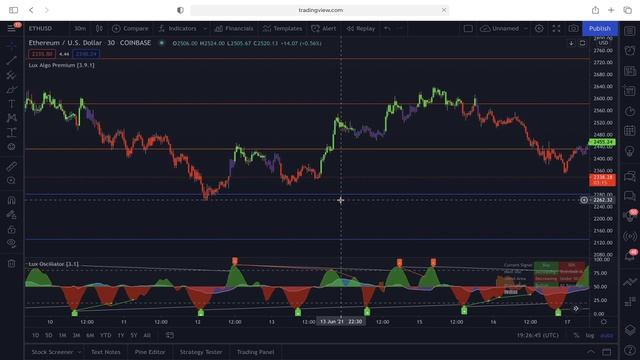Open indicator Templates
The height and width of the screenshot is (360, 640).
pyautogui.click(x=282, y=29)
